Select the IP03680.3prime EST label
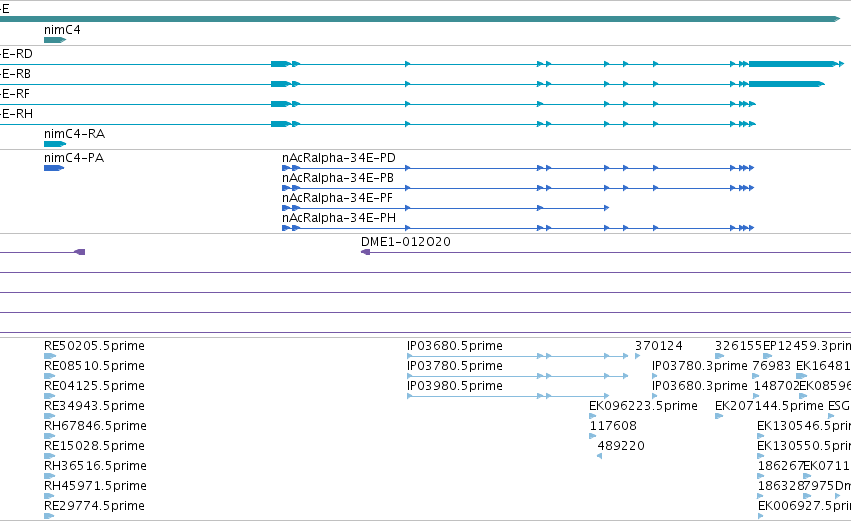The image size is (851, 521). click(700, 386)
